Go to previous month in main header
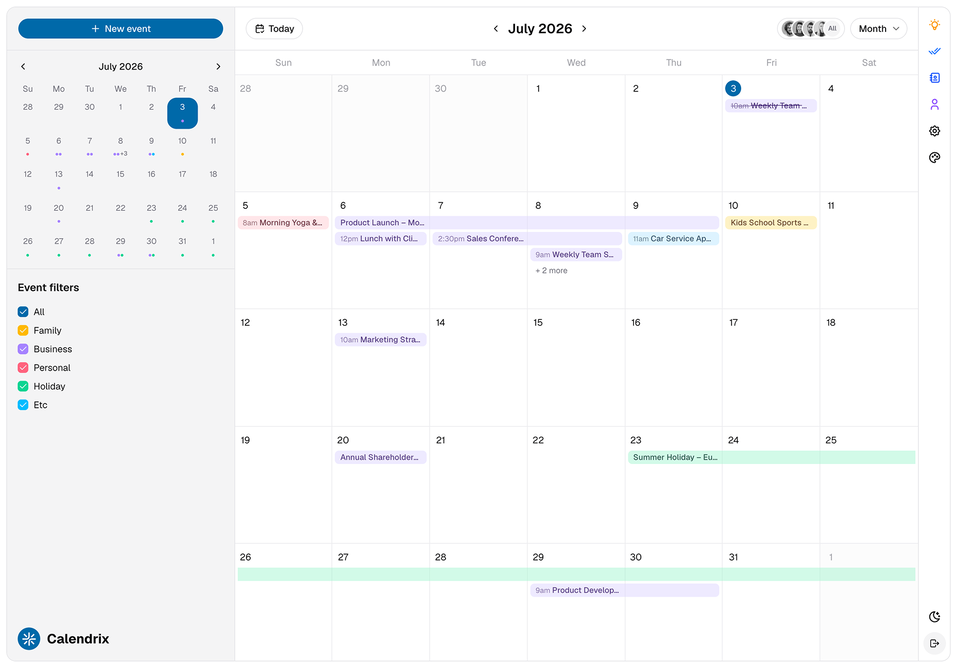 click(x=496, y=29)
